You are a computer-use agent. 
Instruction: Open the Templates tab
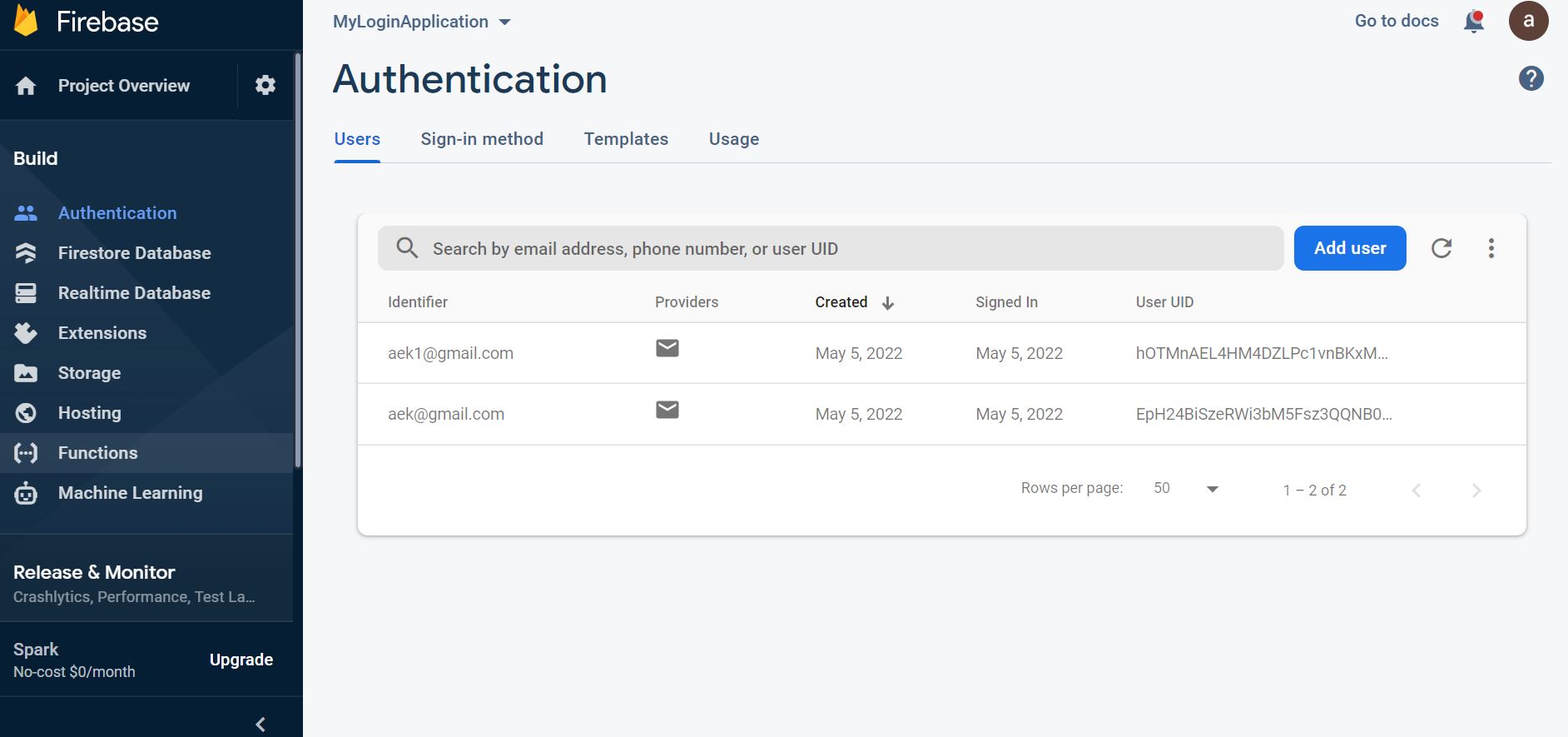tap(626, 139)
